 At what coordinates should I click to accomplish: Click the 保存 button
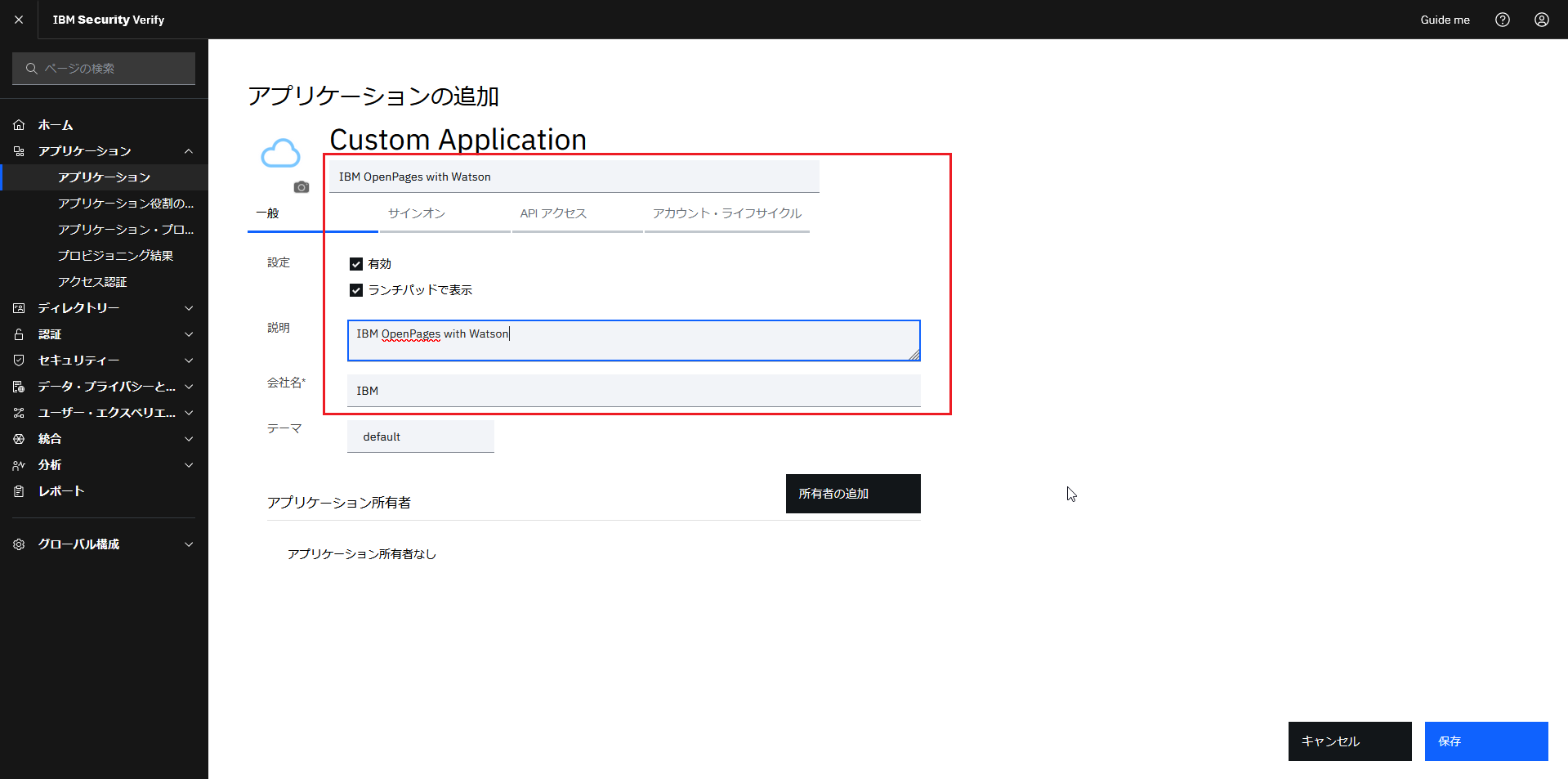pyautogui.click(x=1486, y=741)
